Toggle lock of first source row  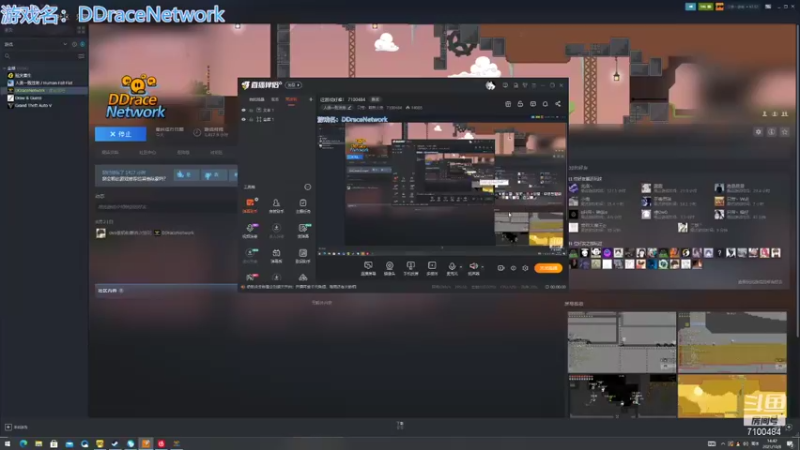click(x=251, y=110)
